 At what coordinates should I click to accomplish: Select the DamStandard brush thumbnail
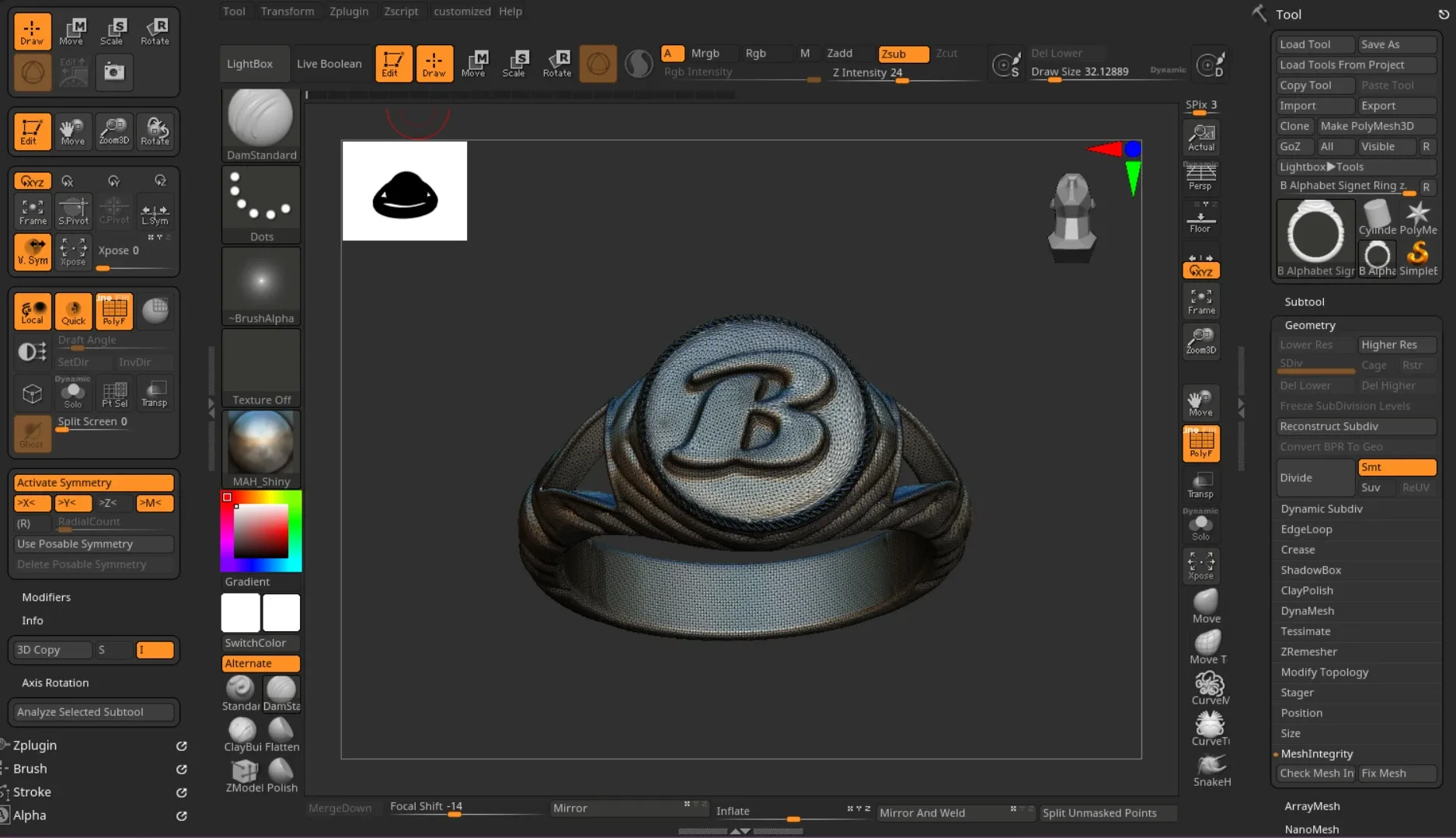[261, 124]
